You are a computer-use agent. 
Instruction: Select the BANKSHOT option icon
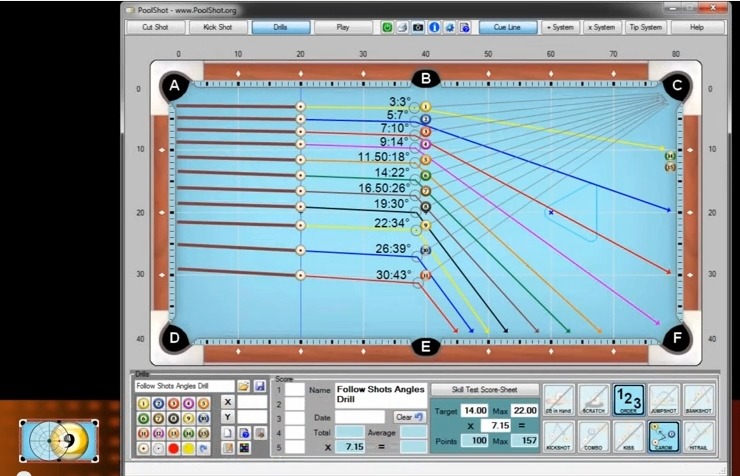(697, 400)
